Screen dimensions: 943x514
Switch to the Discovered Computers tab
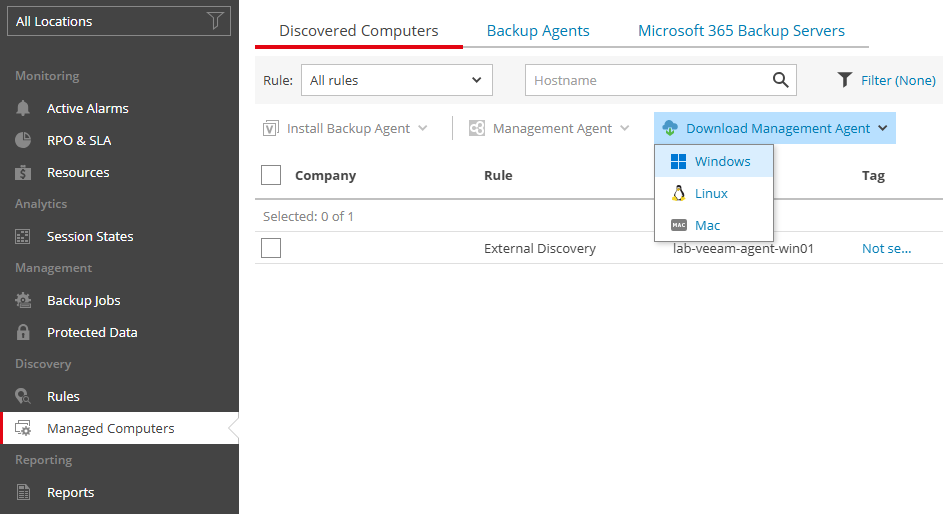(x=358, y=31)
